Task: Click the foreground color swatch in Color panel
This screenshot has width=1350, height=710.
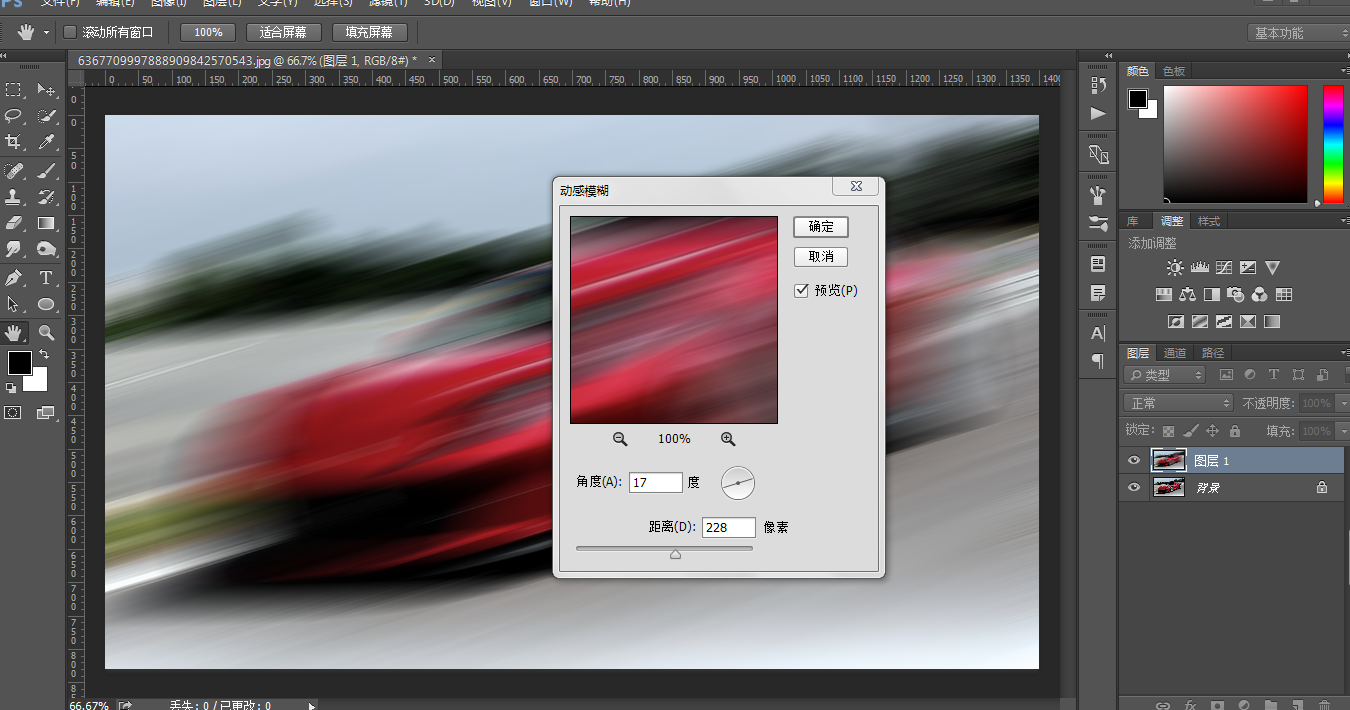Action: [x=1138, y=99]
